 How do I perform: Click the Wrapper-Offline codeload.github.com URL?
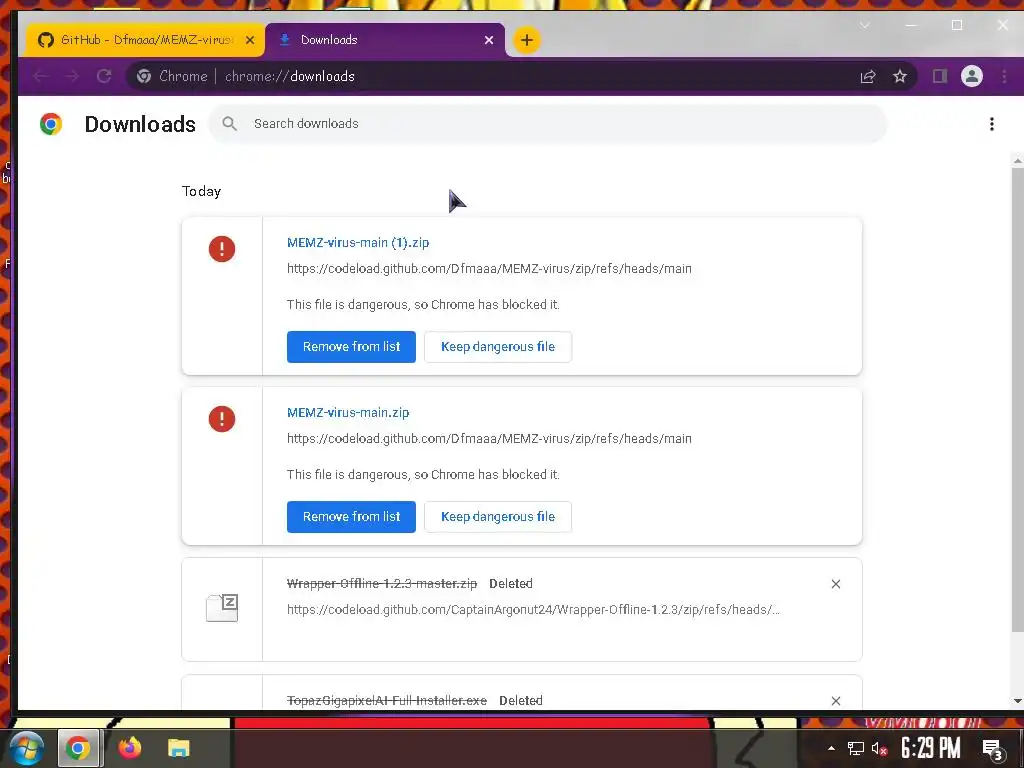[x=533, y=610]
